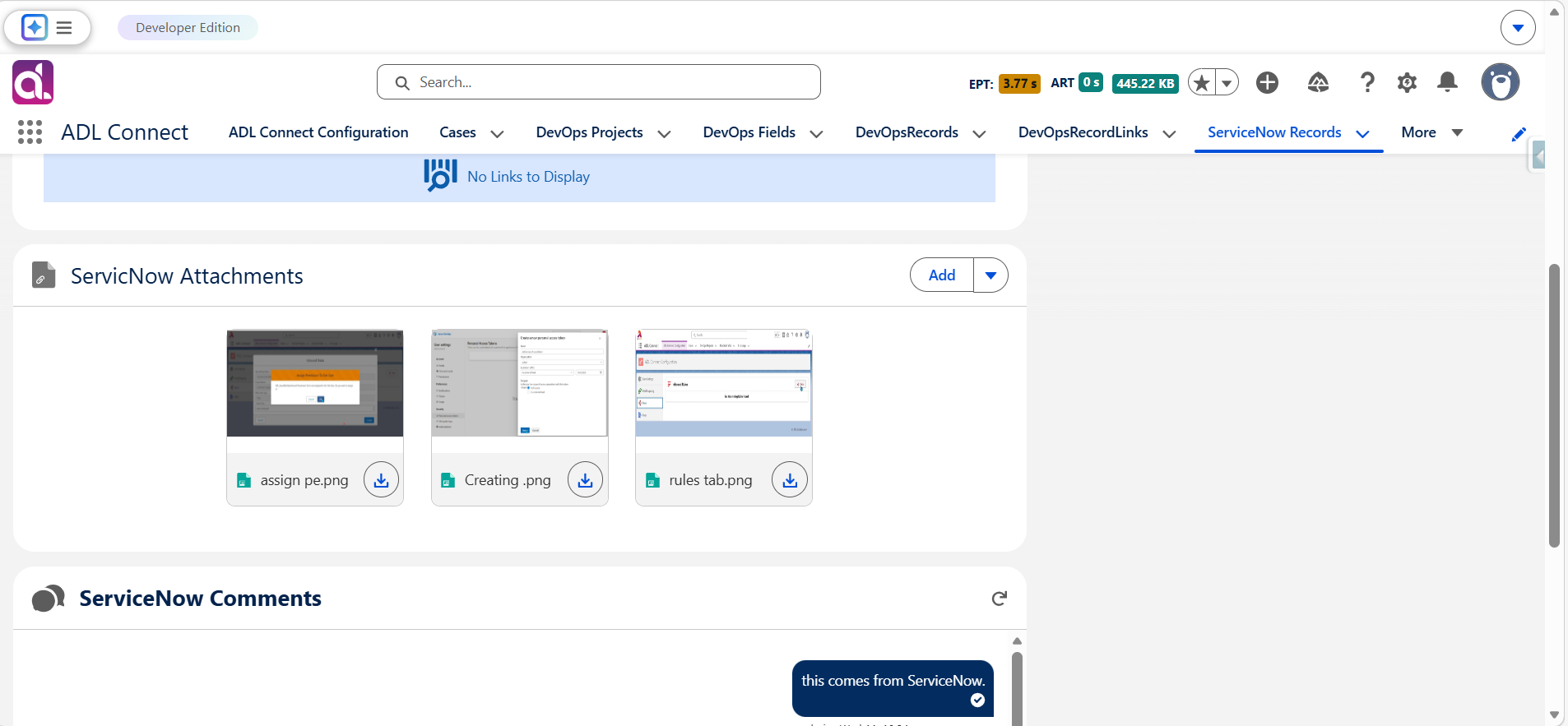1568x726 pixels.
Task: Click the No Links to Display icon
Action: [440, 175]
